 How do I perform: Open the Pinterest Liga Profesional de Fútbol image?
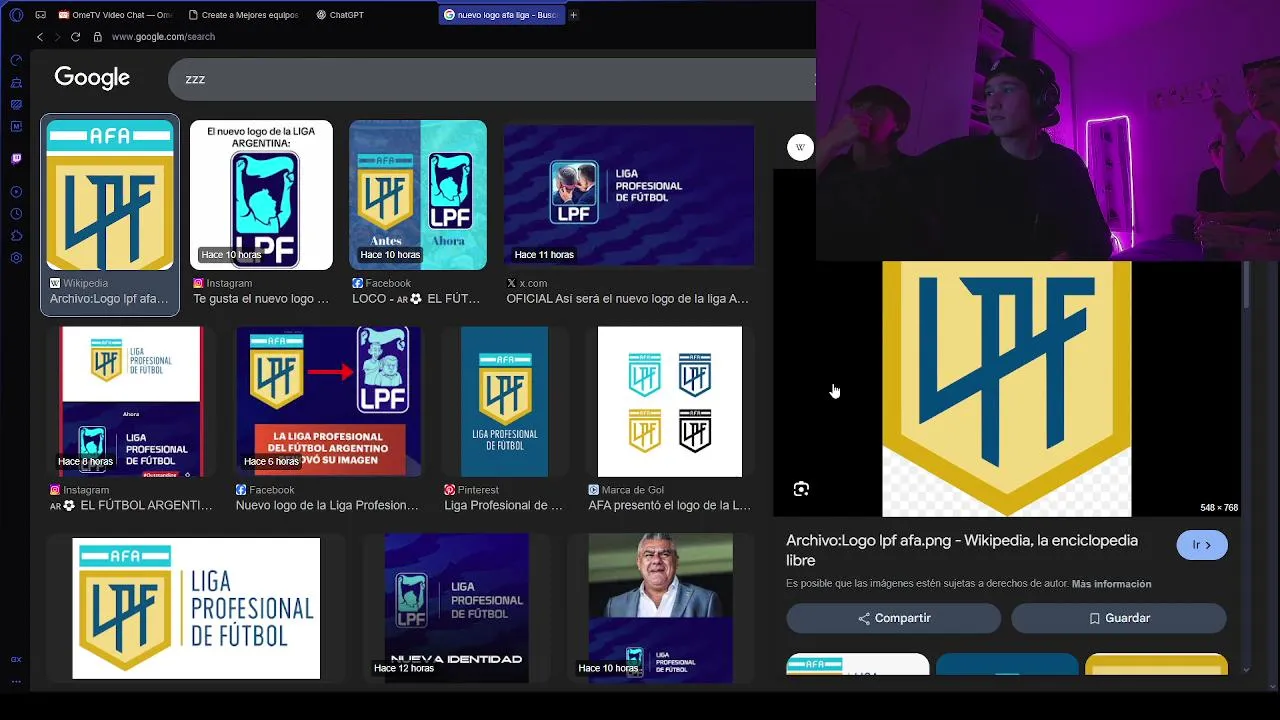[504, 402]
